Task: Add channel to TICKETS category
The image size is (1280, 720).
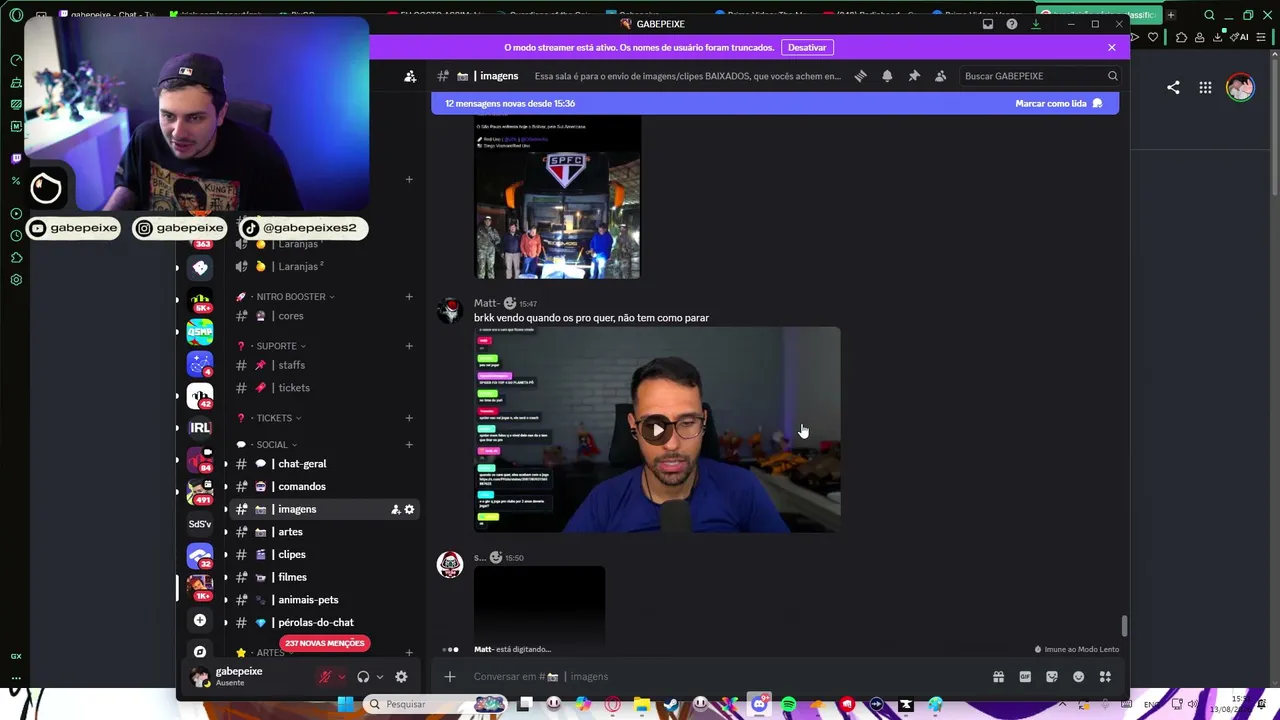Action: (x=409, y=418)
